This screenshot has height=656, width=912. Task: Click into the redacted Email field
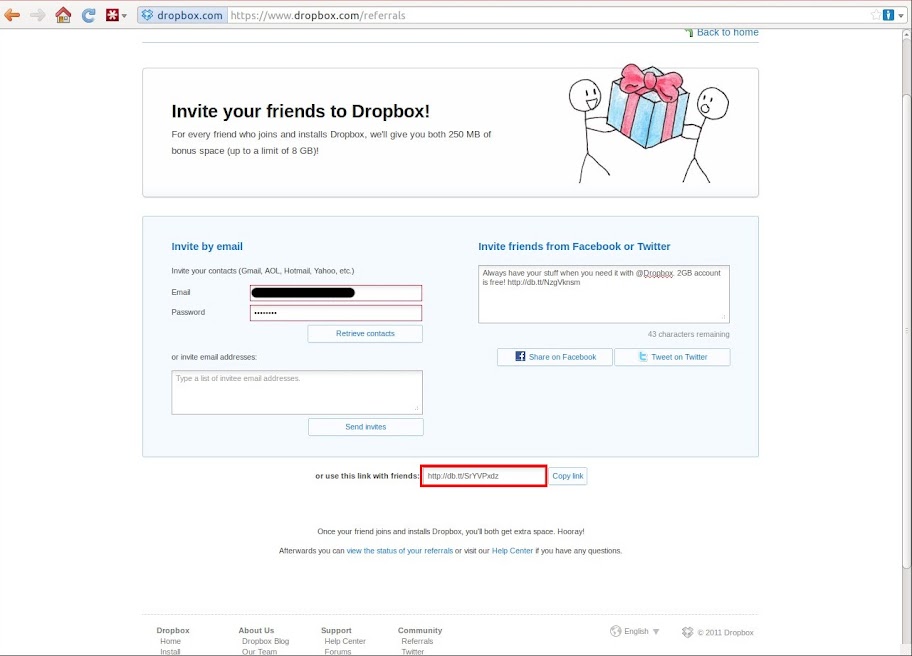pyautogui.click(x=336, y=293)
